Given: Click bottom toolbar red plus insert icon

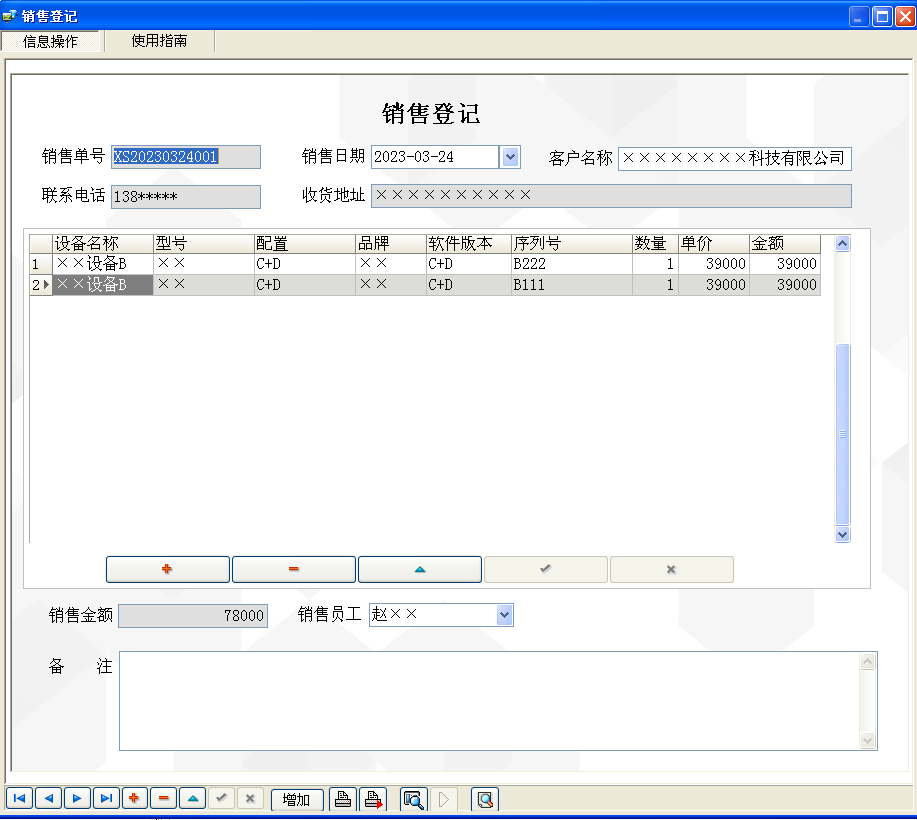Looking at the screenshot, I should 135,798.
